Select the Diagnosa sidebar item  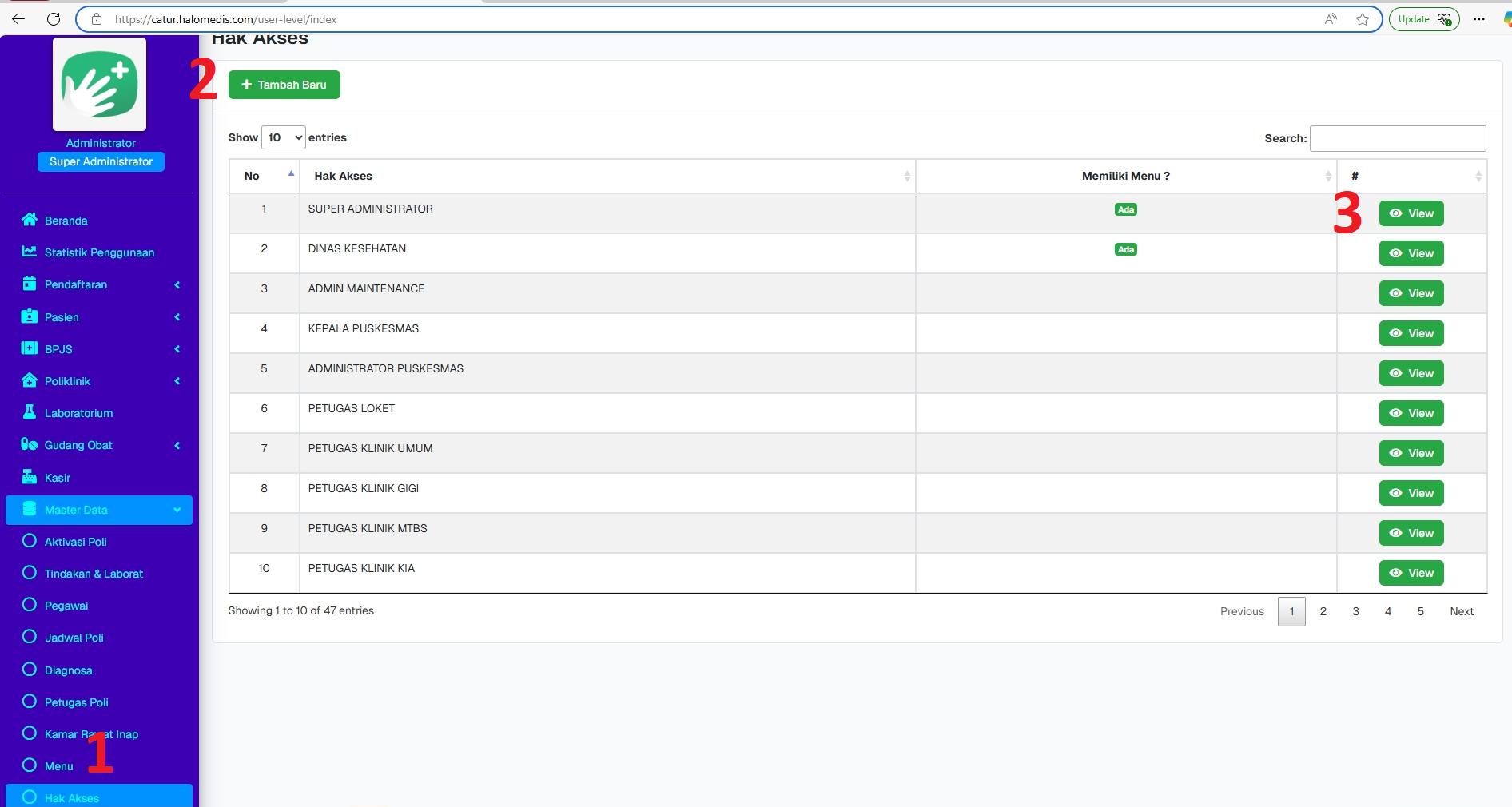tap(68, 670)
